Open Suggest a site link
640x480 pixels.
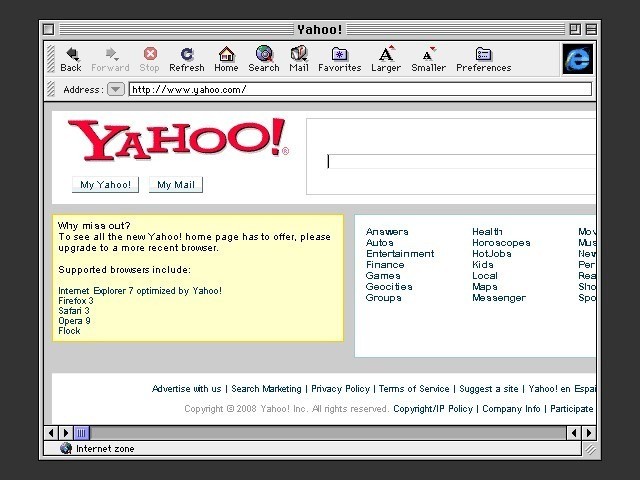[489, 389]
